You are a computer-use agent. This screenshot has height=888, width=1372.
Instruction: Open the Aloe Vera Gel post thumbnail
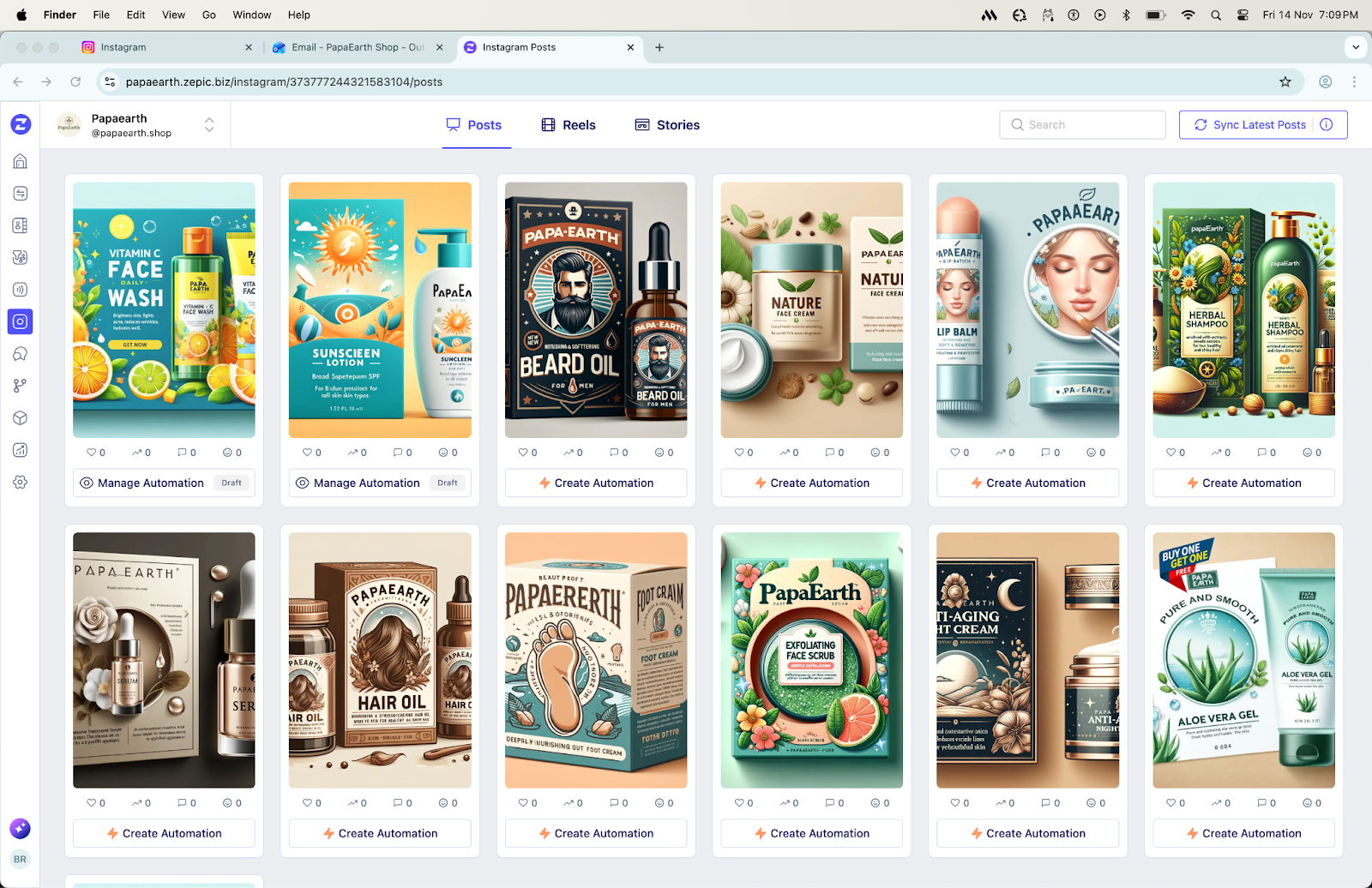(1243, 660)
